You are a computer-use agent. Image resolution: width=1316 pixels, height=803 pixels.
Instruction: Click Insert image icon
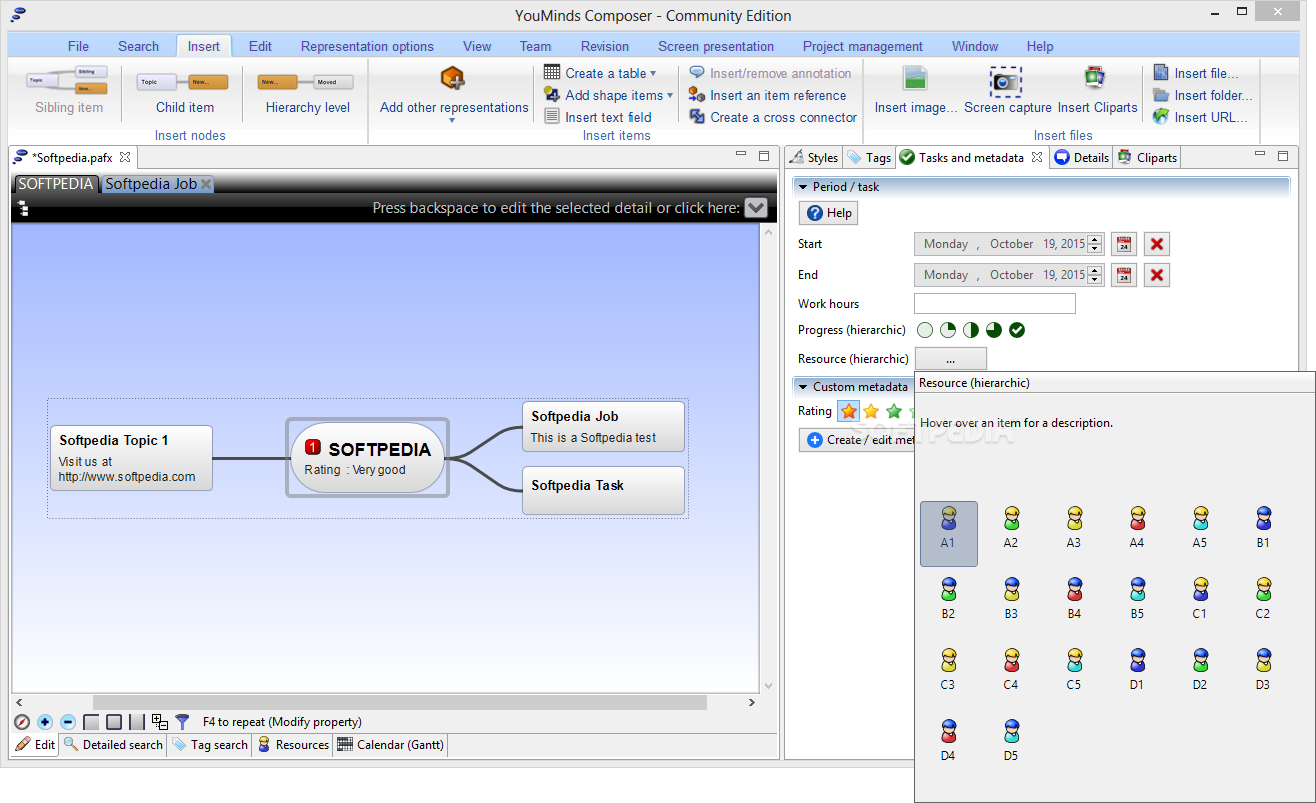914,78
